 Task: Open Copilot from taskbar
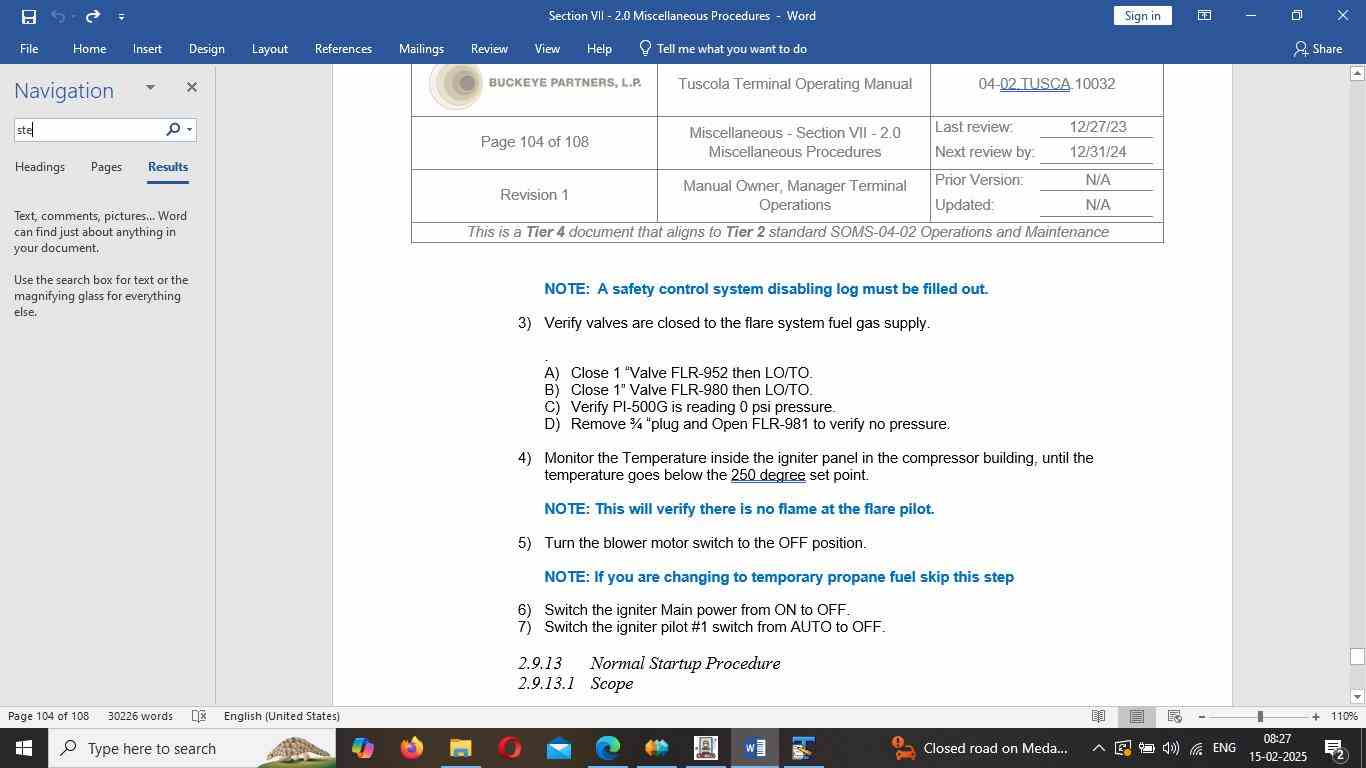(x=363, y=748)
